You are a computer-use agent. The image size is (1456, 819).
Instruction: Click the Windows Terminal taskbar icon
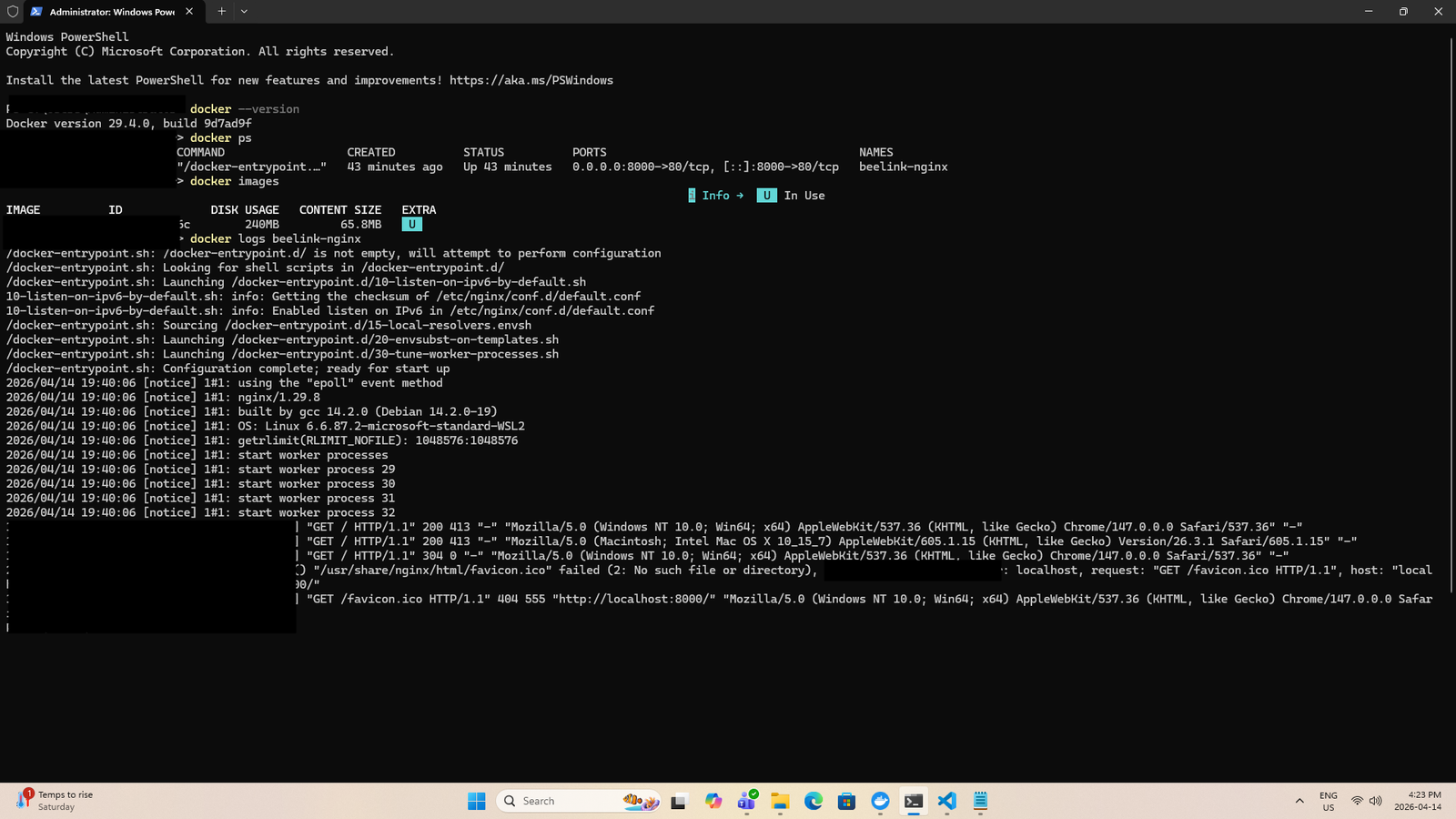click(x=914, y=801)
